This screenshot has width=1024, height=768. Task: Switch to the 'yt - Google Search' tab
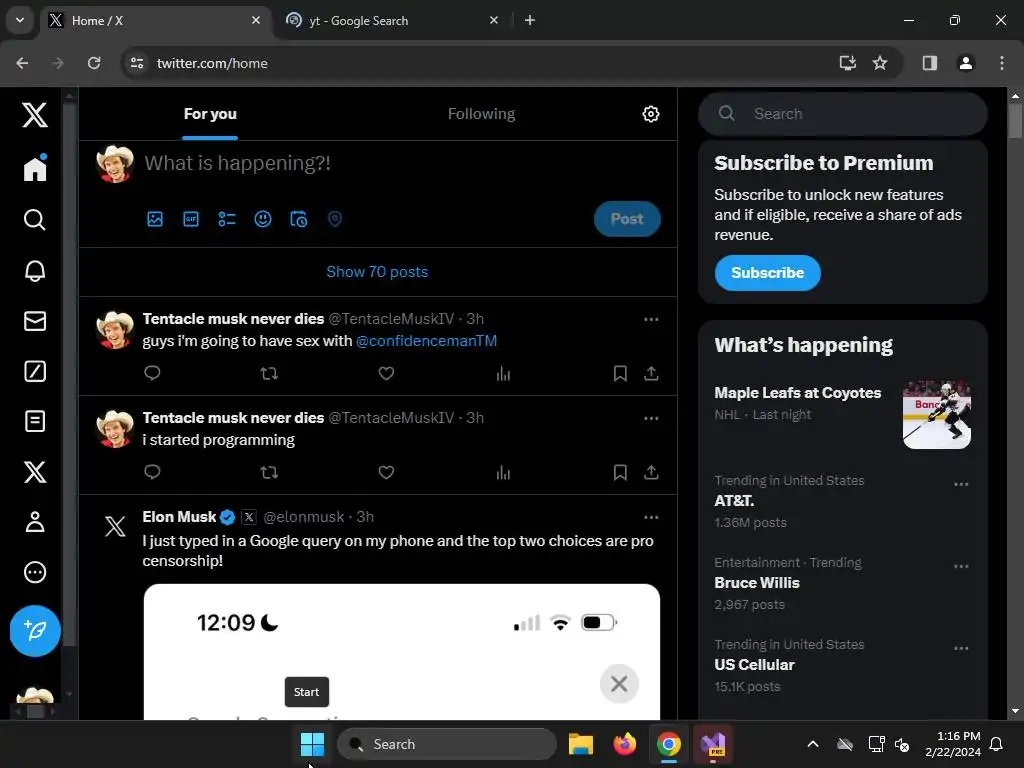click(x=392, y=20)
